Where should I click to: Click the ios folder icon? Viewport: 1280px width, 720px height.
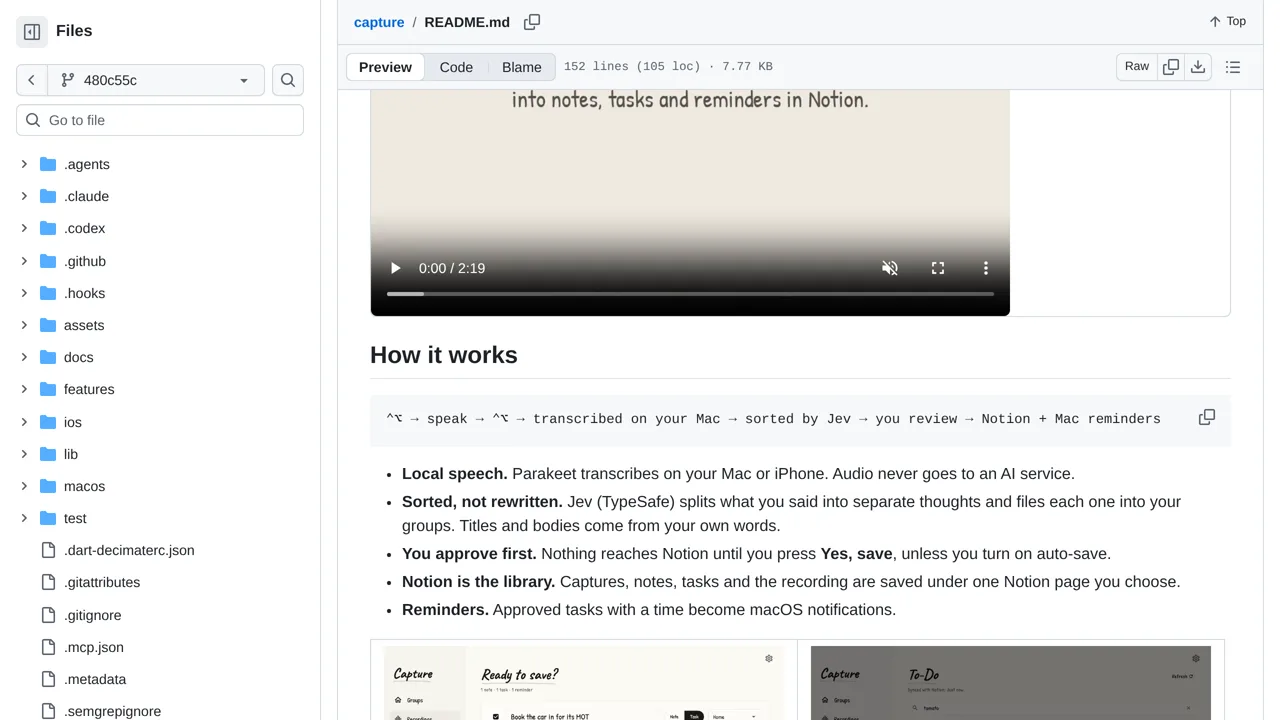[x=48, y=422]
